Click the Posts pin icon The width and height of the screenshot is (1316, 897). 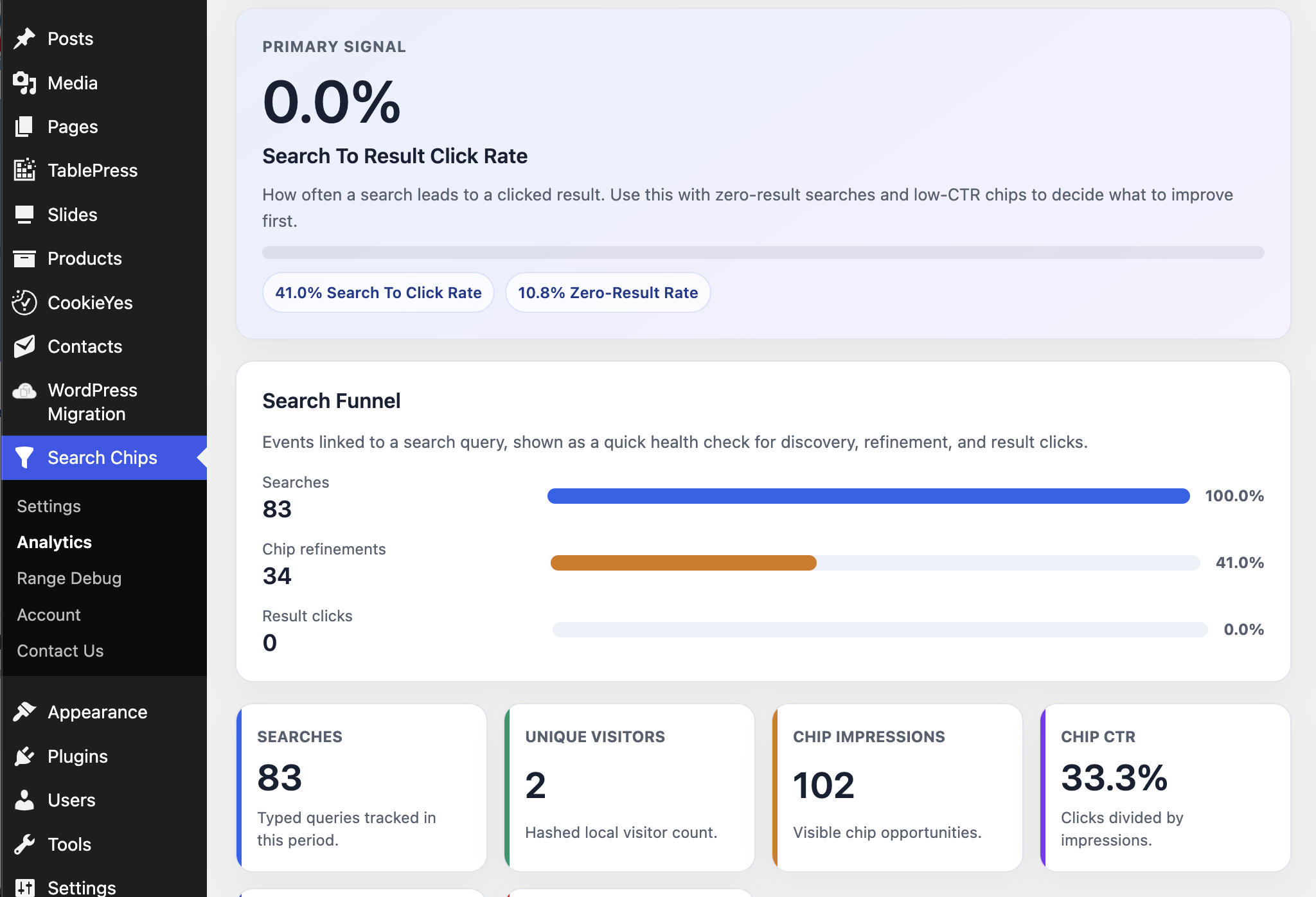pos(24,39)
